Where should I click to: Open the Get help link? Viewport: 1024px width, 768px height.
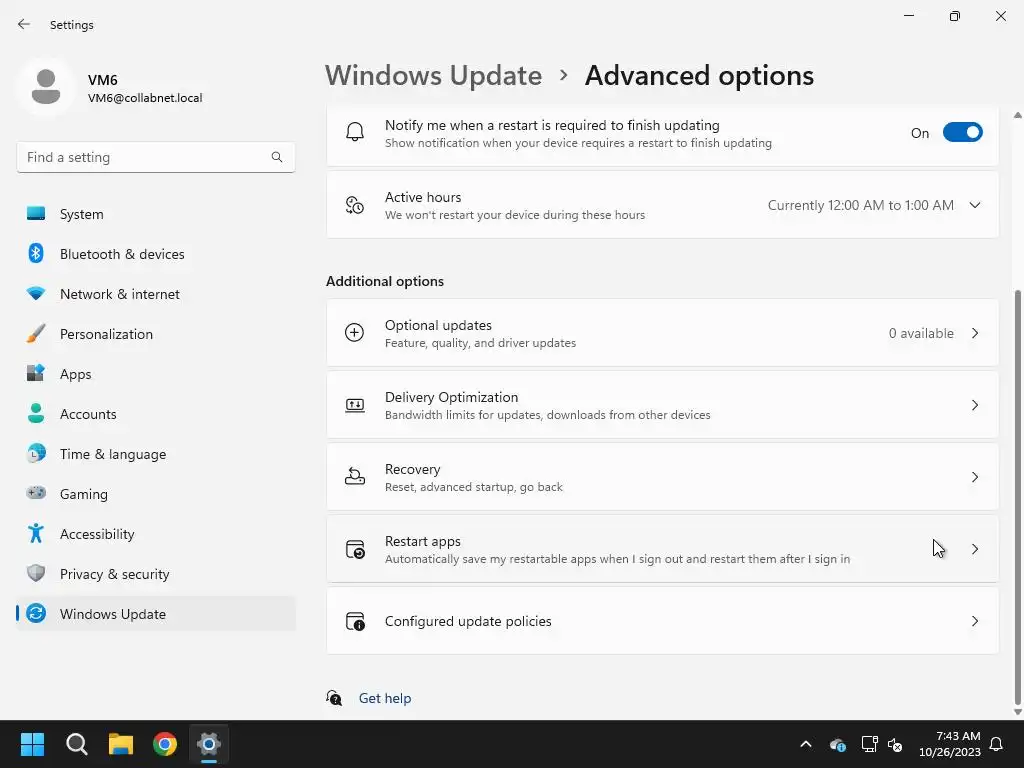tap(385, 698)
